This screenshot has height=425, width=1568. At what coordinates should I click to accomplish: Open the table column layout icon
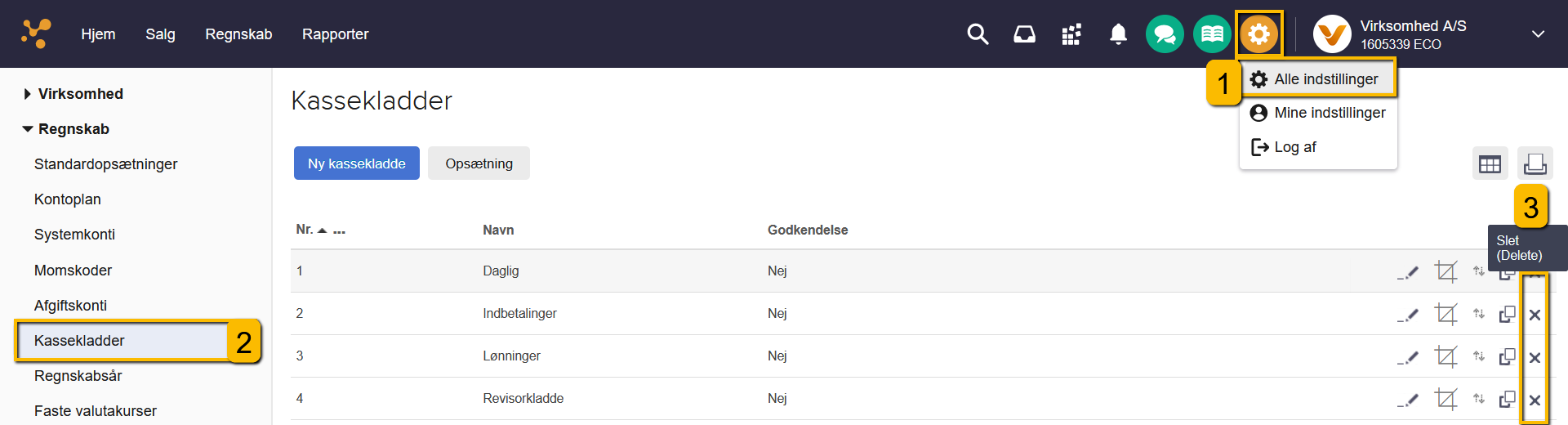[x=1490, y=163]
